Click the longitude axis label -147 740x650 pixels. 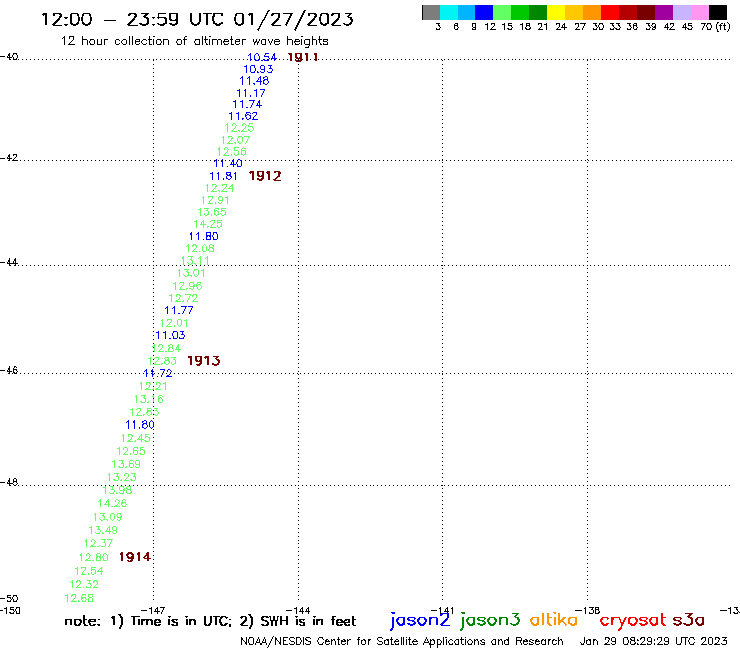[153, 610]
